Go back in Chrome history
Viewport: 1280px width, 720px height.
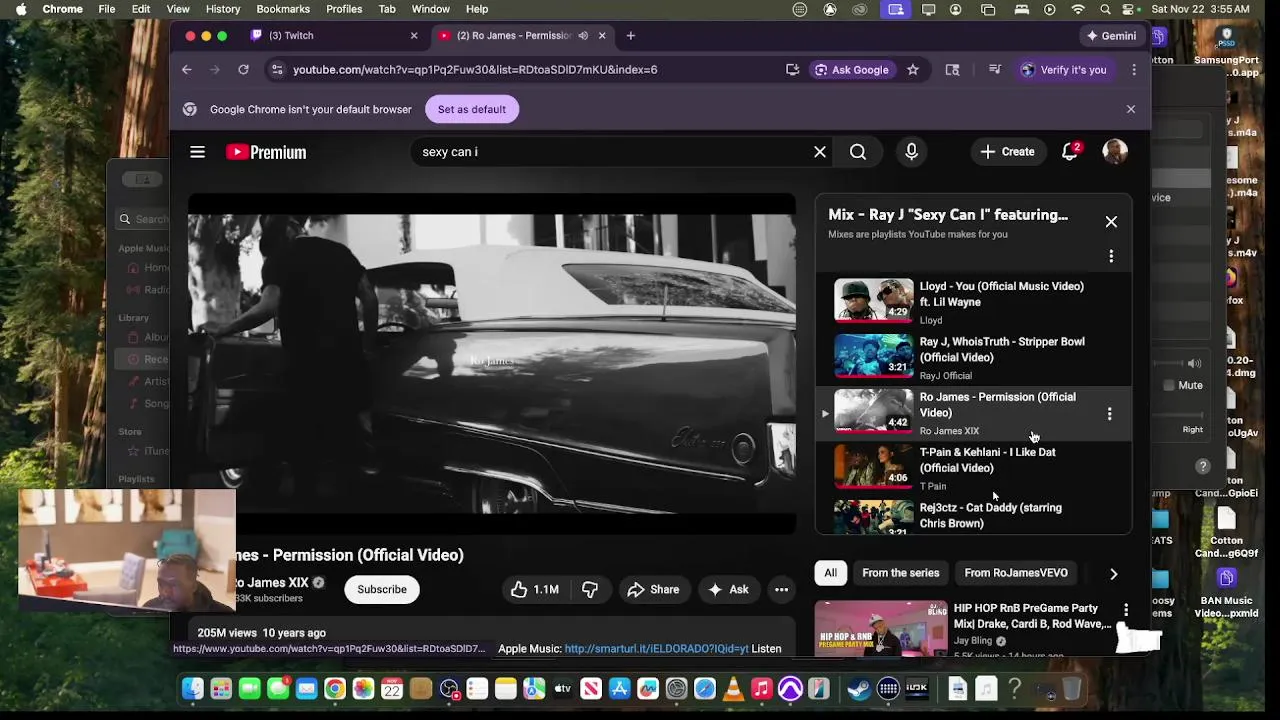coord(187,70)
